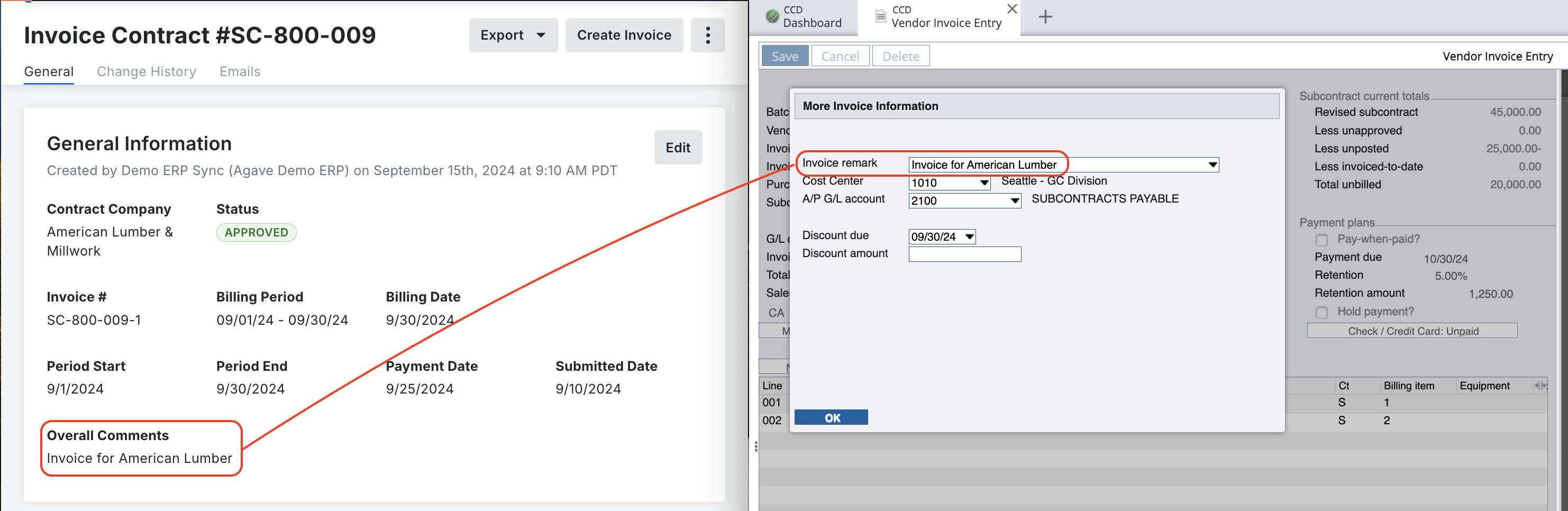Click the Revised subcontract value 45,000.00
This screenshot has height=511, width=1568.
[x=1515, y=112]
